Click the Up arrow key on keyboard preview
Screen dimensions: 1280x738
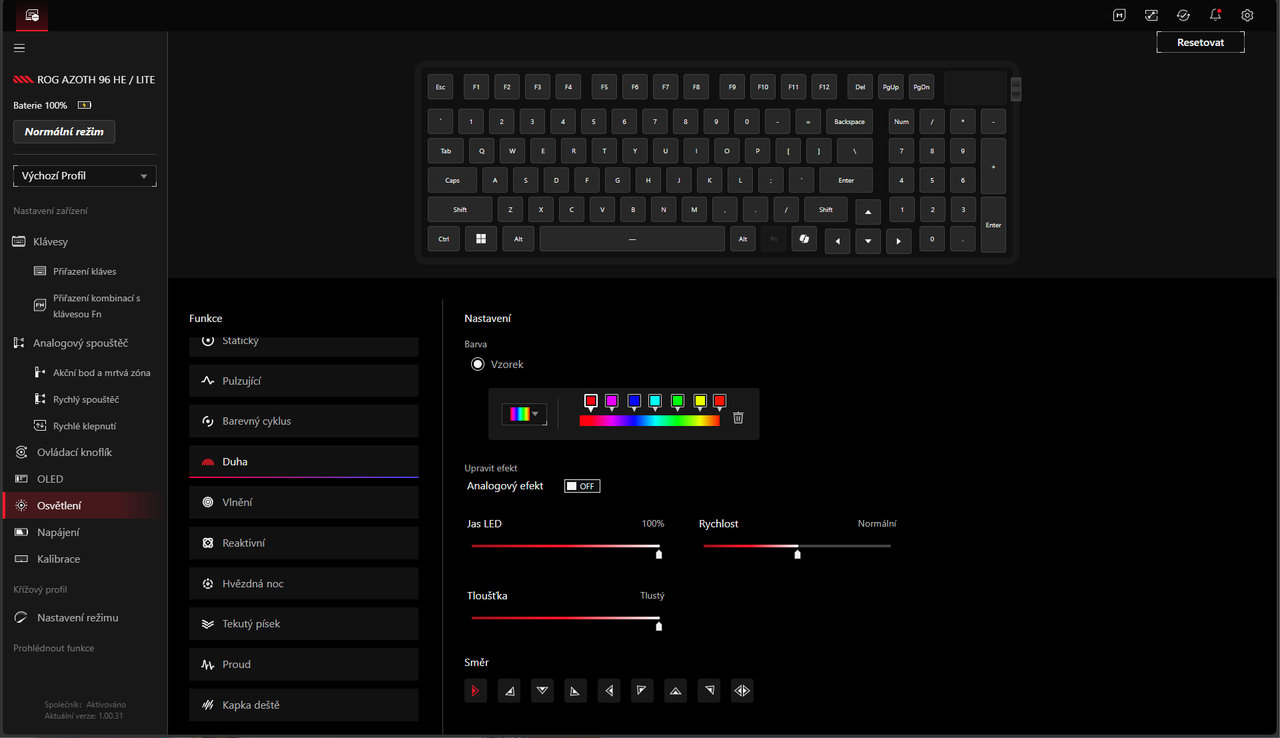point(868,212)
